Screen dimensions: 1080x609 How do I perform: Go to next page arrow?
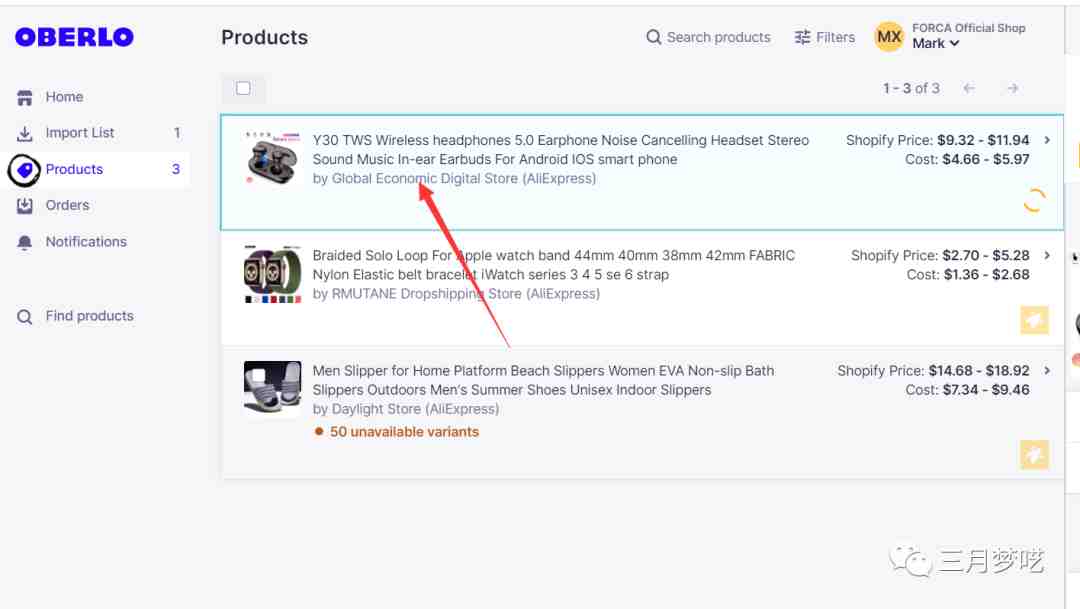point(1012,88)
